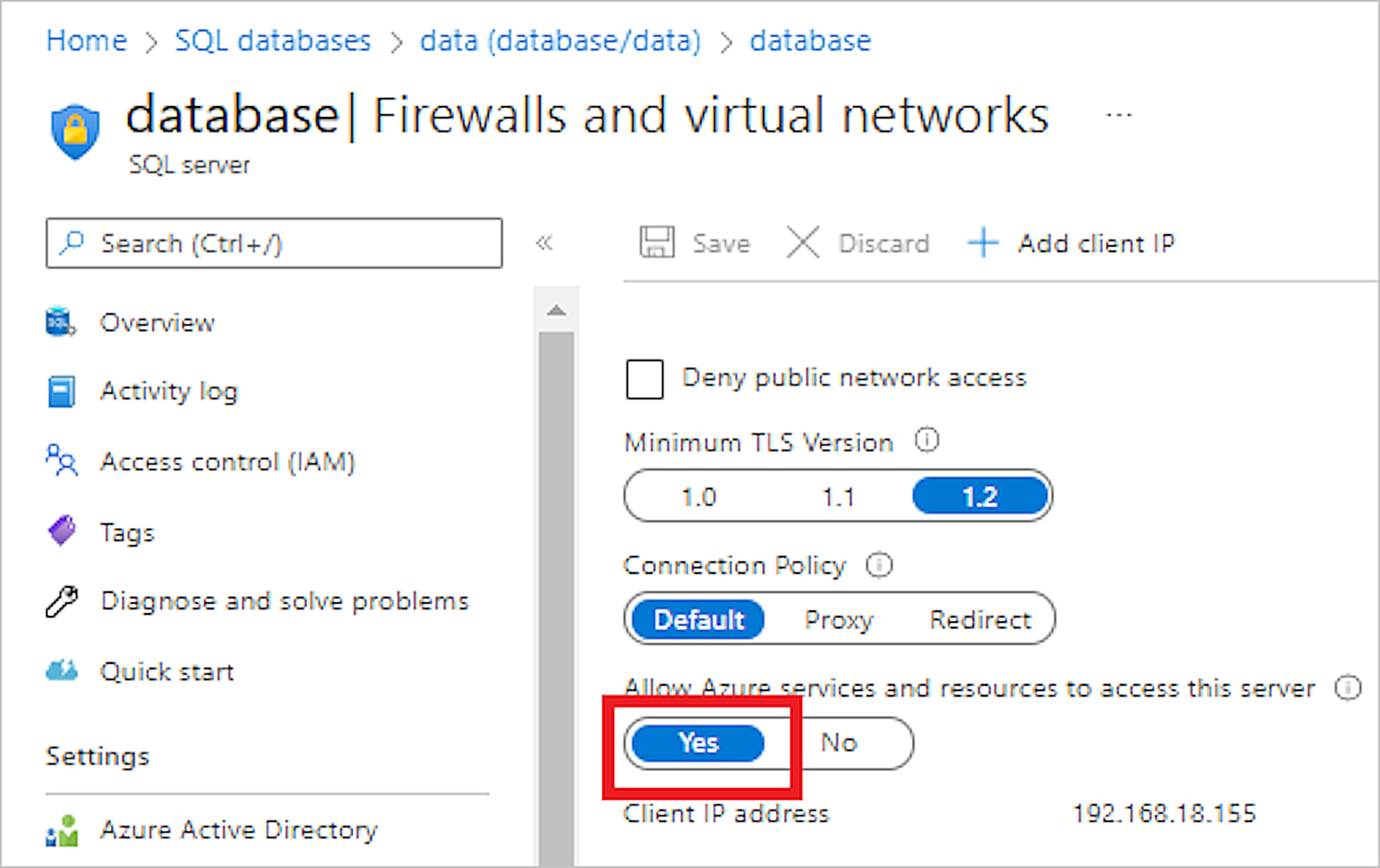Click the Search (Ctrl+/) input field

click(x=274, y=243)
